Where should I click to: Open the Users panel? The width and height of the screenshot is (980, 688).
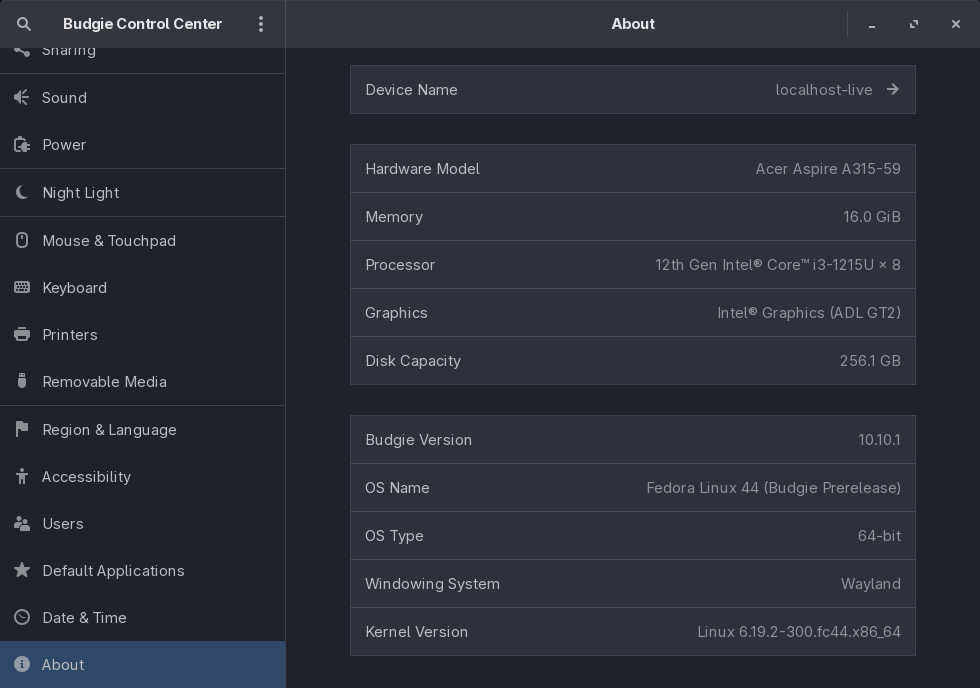point(63,524)
